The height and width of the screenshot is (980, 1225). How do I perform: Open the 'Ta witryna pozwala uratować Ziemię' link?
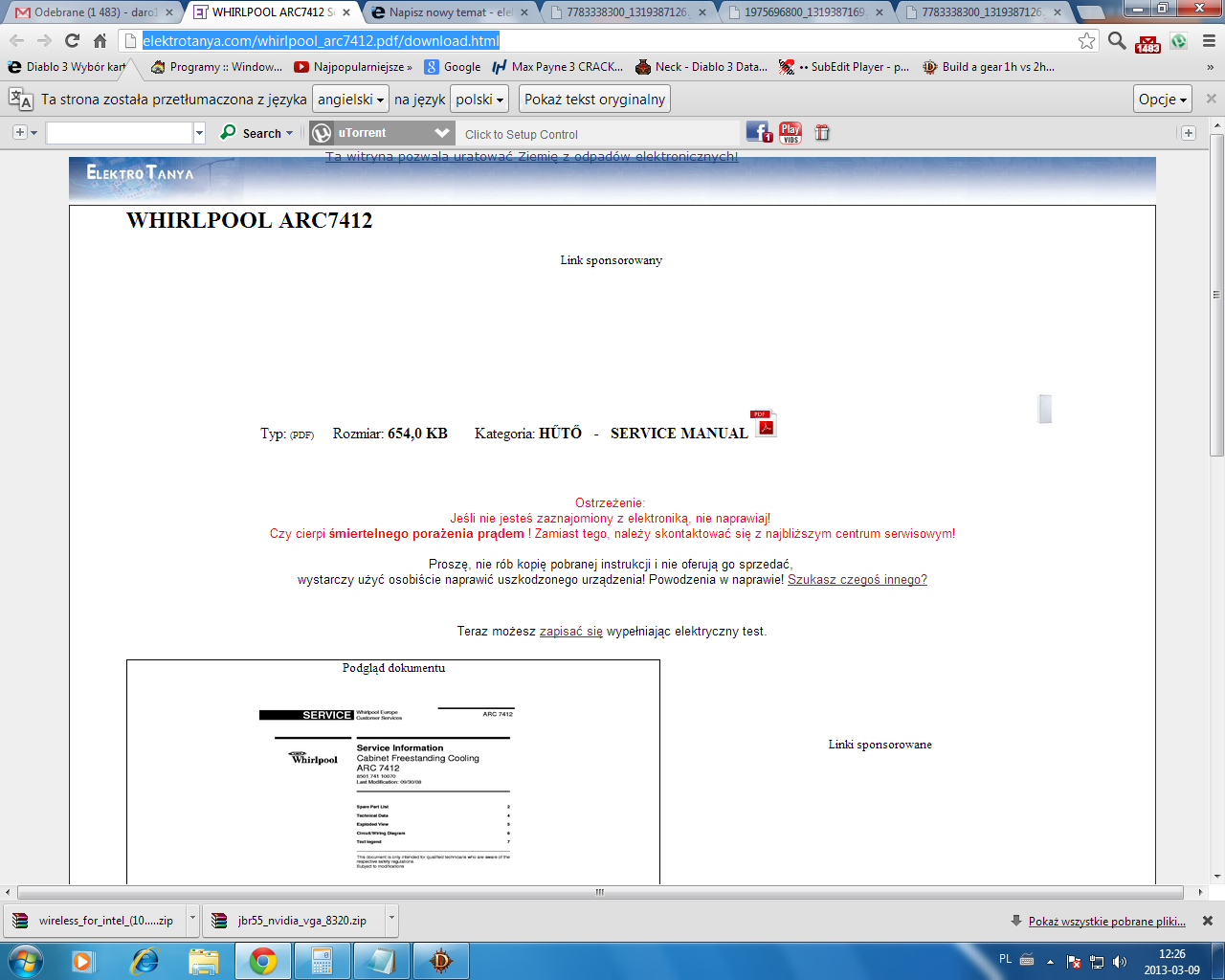(x=532, y=156)
